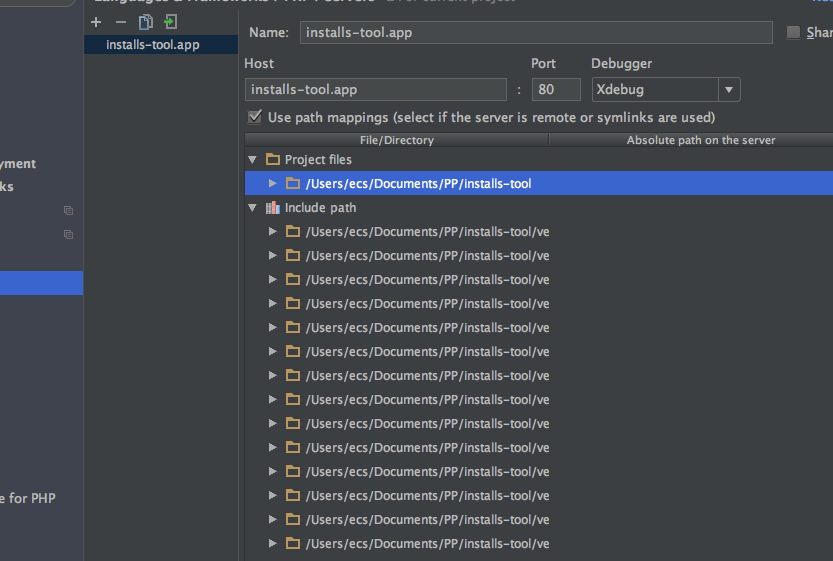833x561 pixels.
Task: Enable the Shared checkbox beside the Name field
Action: pos(794,33)
